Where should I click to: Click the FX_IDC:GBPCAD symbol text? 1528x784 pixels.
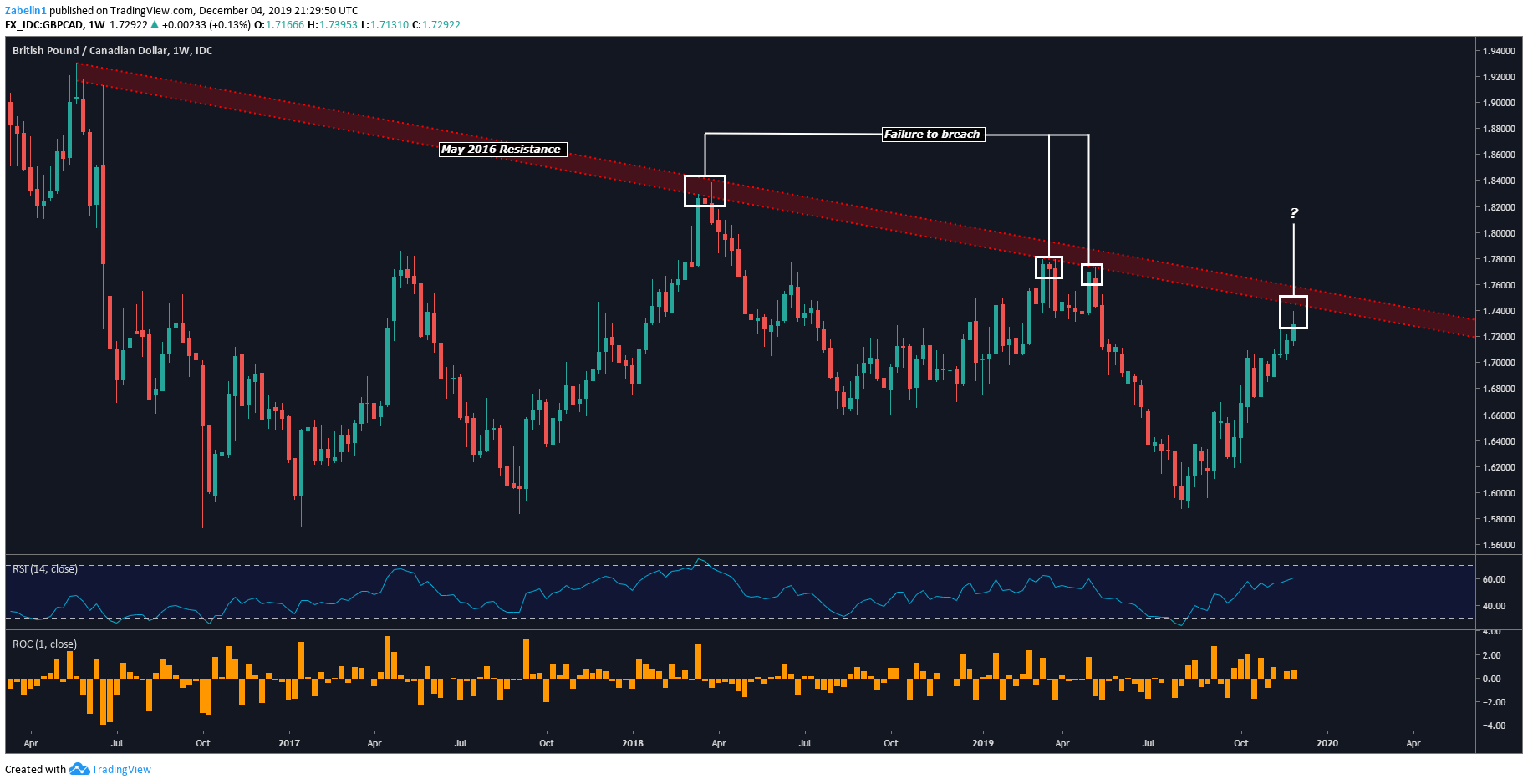(x=44, y=25)
